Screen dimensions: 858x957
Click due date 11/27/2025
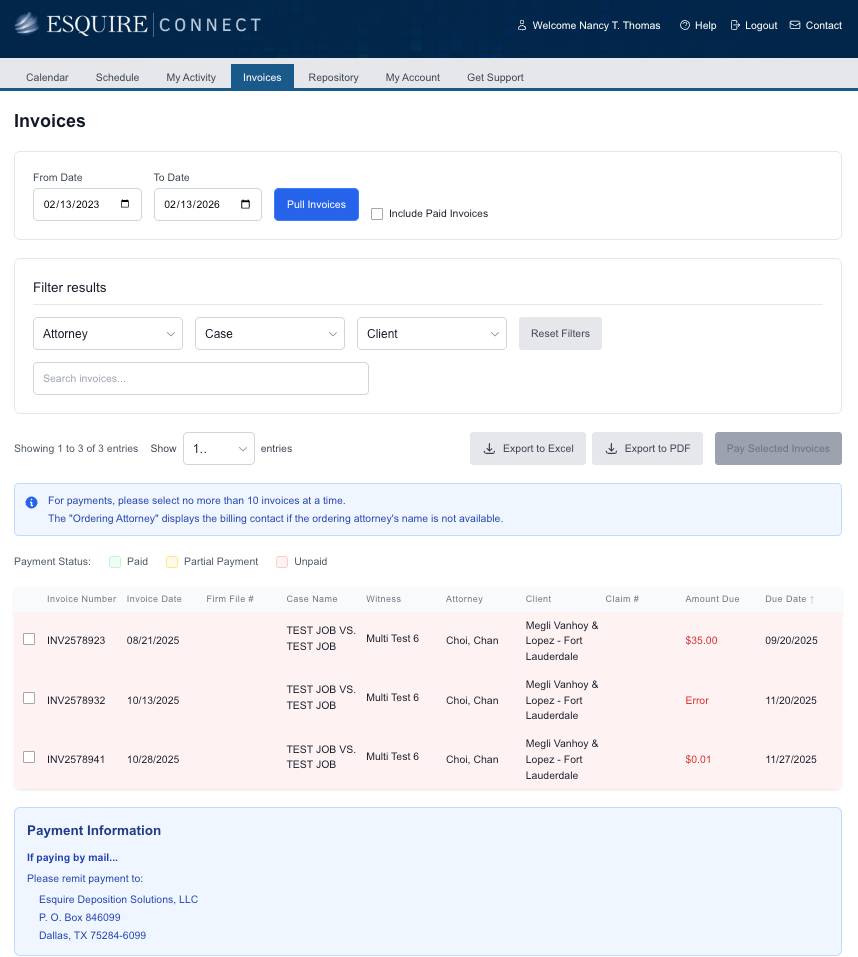tap(791, 760)
